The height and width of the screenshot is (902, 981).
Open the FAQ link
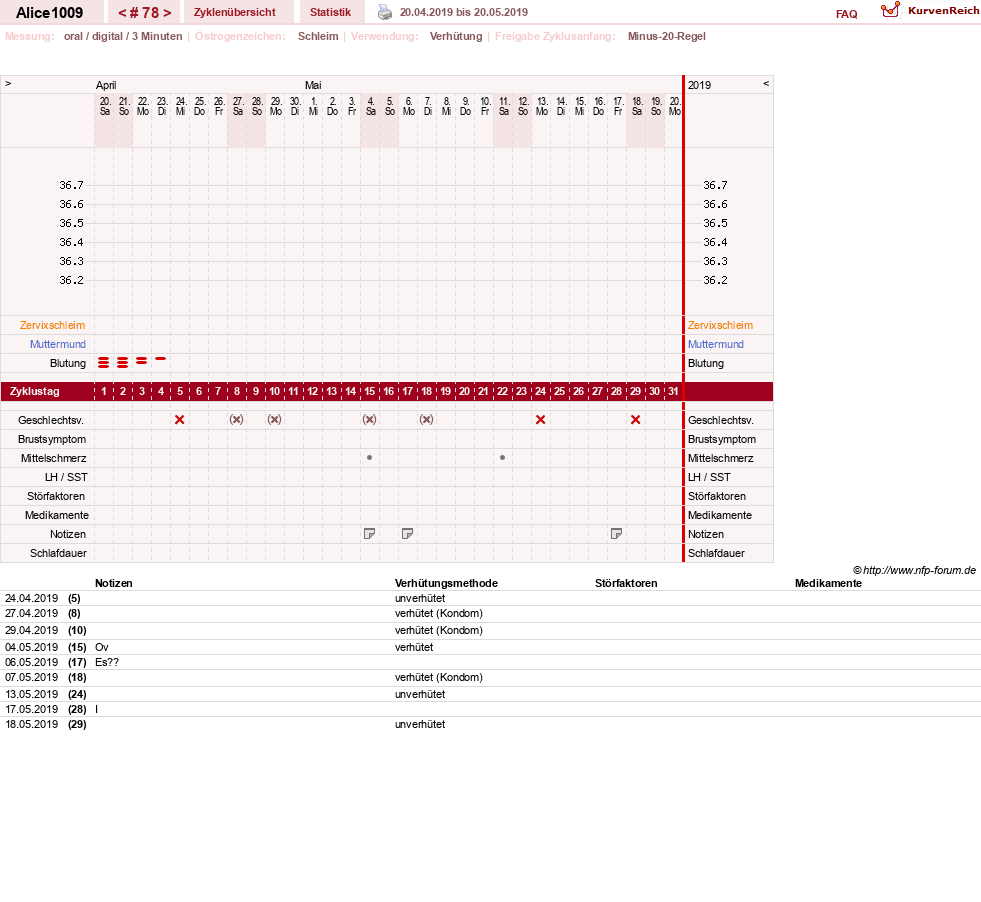click(846, 14)
